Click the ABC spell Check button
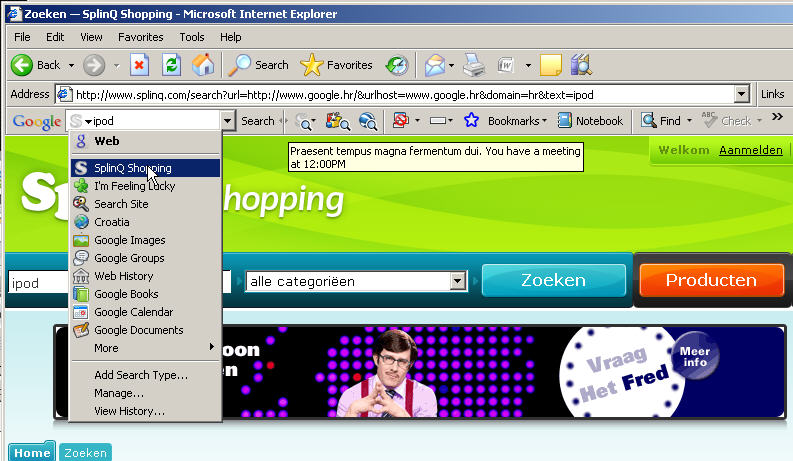The height and width of the screenshot is (461, 793). (x=726, y=121)
